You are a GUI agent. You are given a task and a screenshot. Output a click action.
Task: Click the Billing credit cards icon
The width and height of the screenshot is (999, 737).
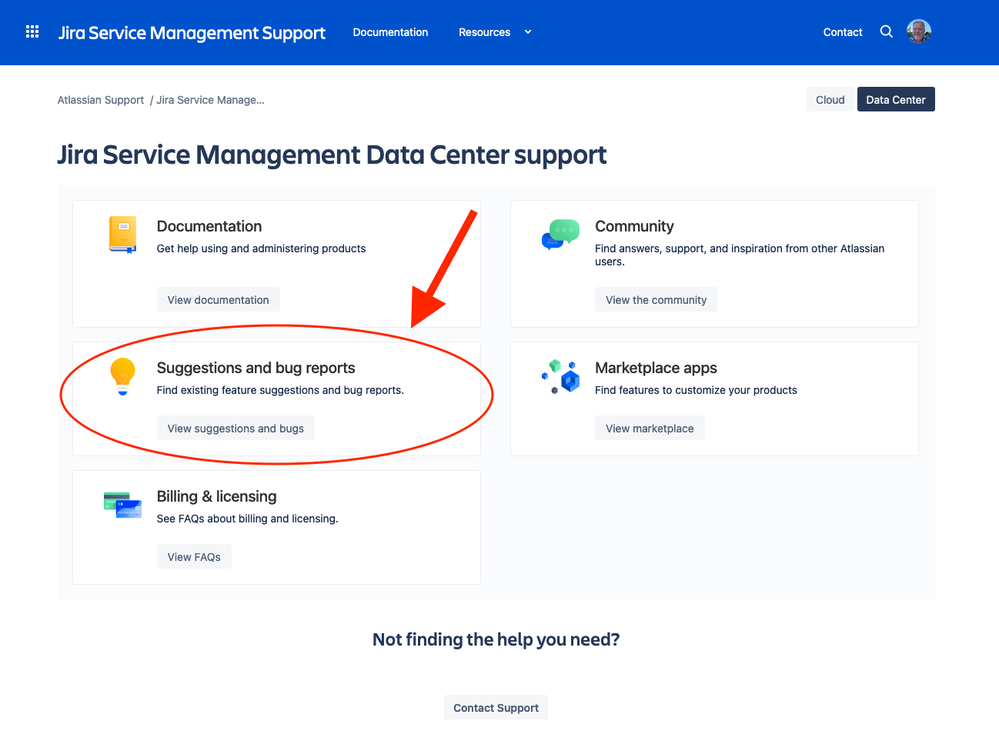[x=123, y=504]
